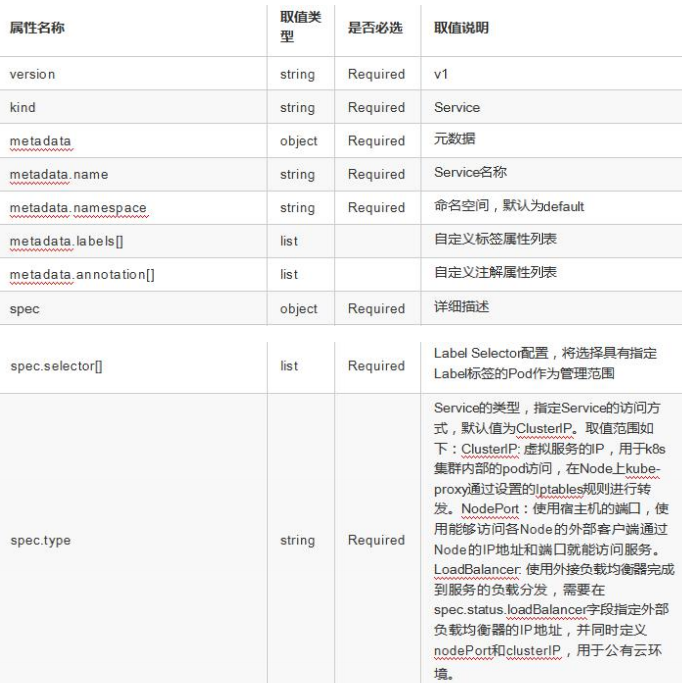Click the spec attribute cell
The image size is (682, 683).
[x=24, y=308]
